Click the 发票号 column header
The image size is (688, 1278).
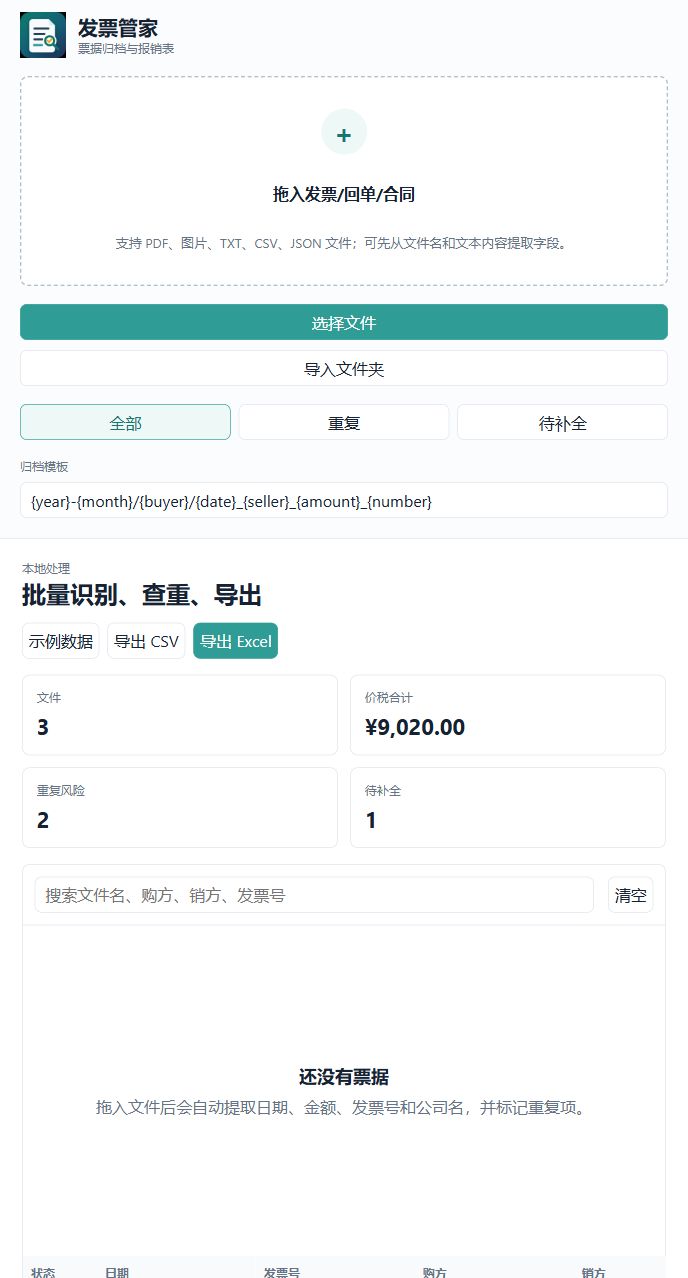click(282, 1273)
